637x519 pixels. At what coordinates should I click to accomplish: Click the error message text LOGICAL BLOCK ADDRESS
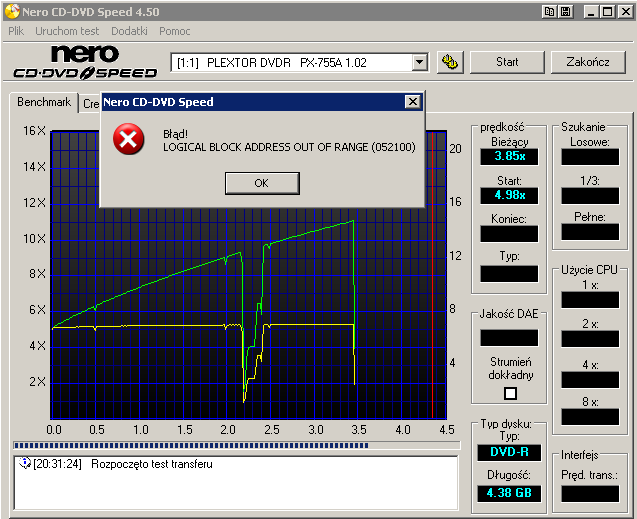coord(289,147)
